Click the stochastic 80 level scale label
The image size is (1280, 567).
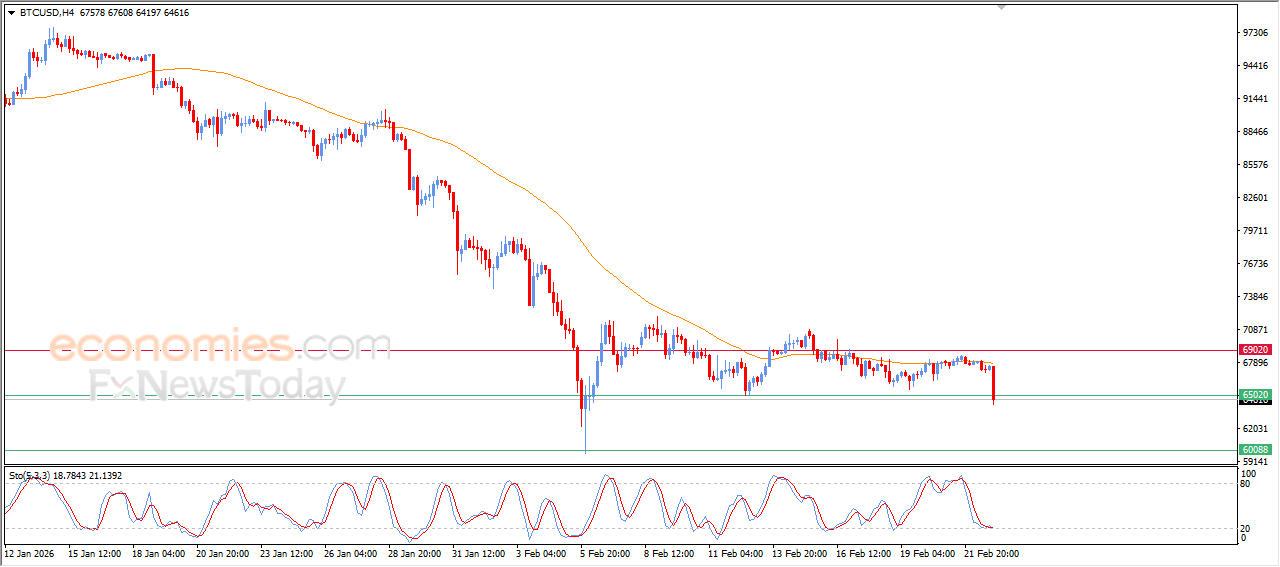[1245, 484]
